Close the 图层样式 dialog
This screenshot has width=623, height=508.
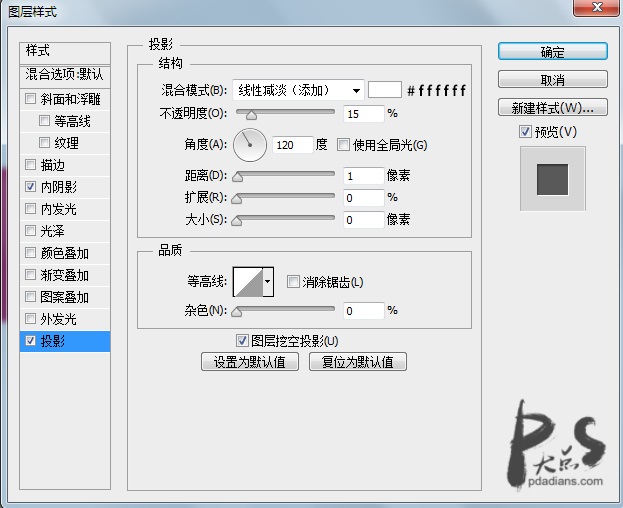pos(597,7)
